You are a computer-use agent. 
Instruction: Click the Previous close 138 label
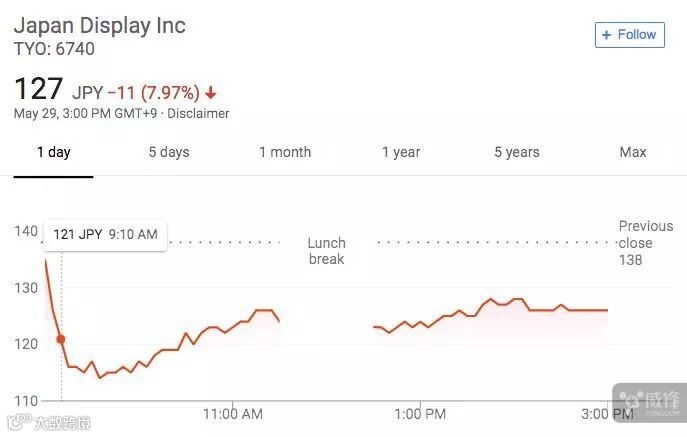click(x=646, y=243)
